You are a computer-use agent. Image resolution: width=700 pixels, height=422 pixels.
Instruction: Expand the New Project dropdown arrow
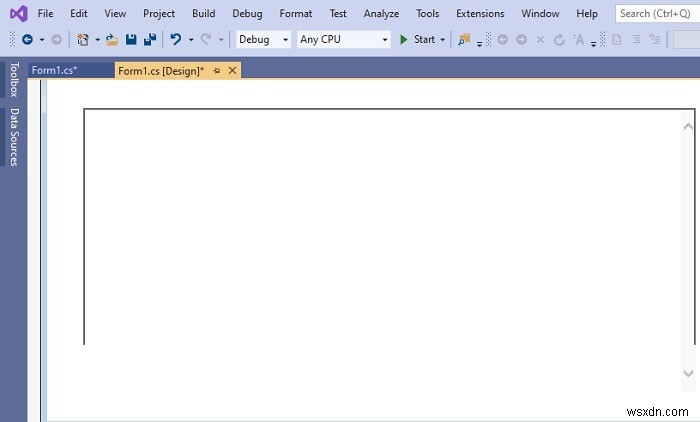(97, 40)
